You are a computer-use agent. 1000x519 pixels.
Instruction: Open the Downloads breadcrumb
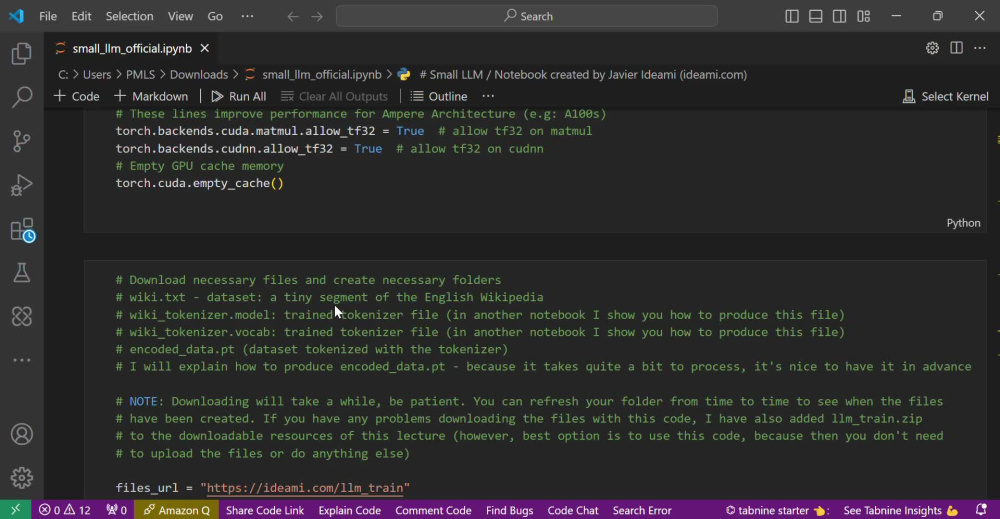point(198,75)
